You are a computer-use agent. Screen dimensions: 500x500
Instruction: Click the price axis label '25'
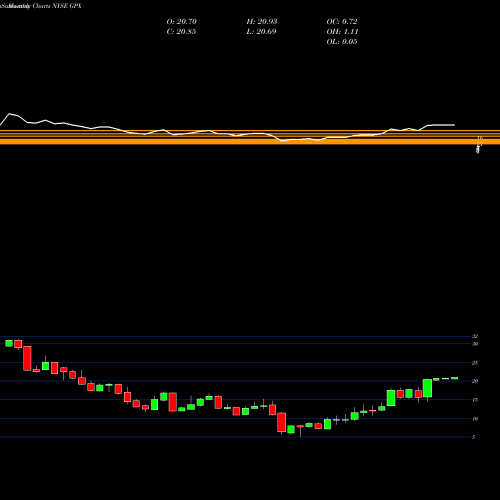pyautogui.click(x=475, y=363)
